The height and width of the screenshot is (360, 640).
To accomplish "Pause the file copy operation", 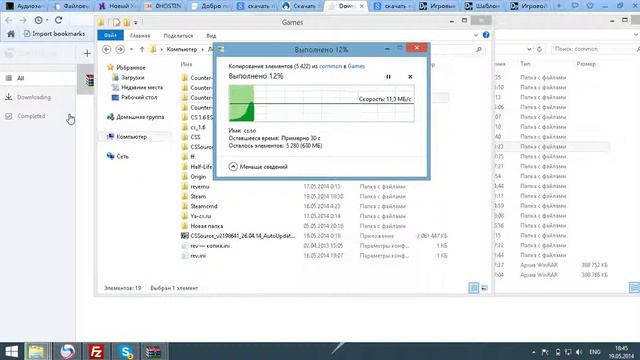I will click(x=388, y=76).
